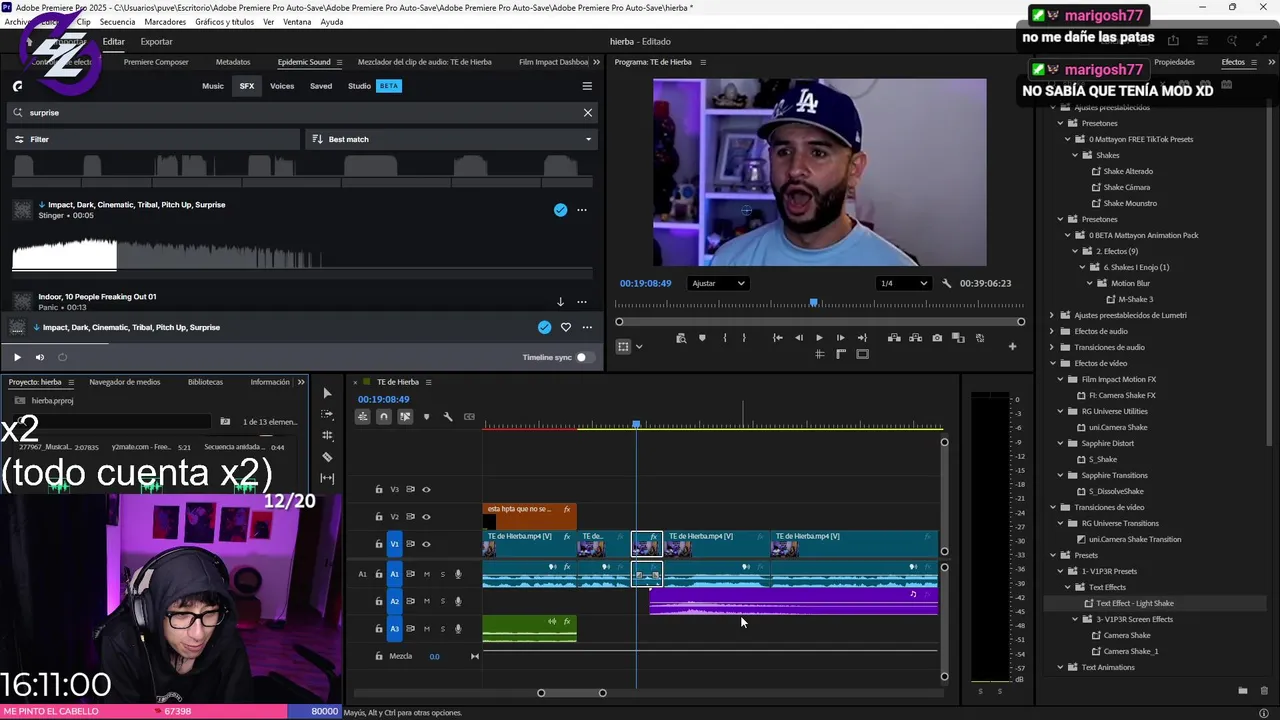Open Program monitor wrench settings
This screenshot has width=1280, height=720.
point(946,283)
